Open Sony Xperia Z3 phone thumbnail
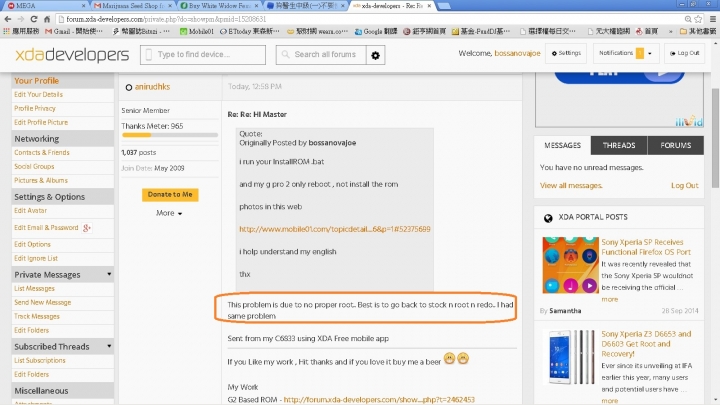 [x=570, y=357]
